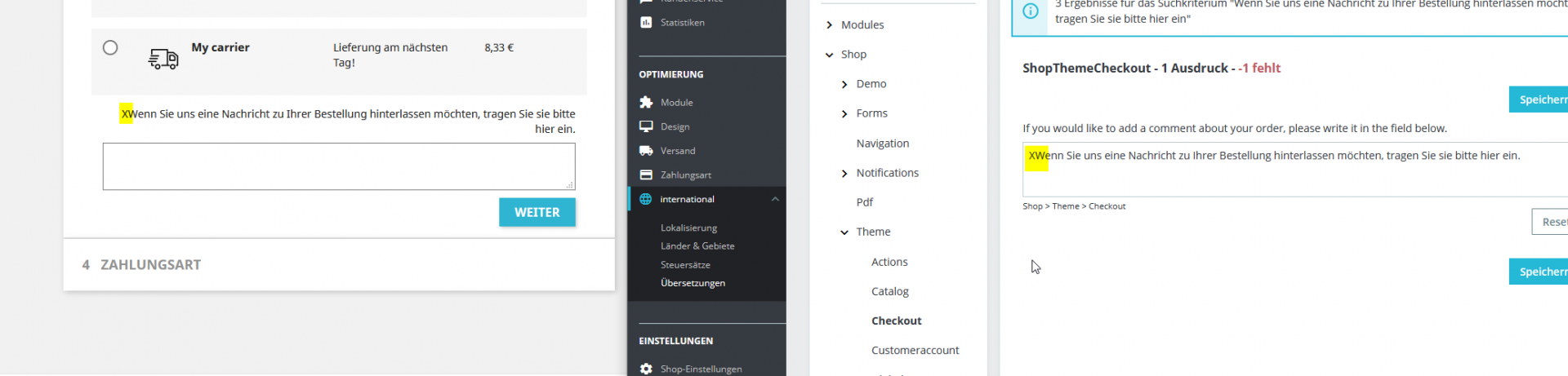Click the info icon in results banner
The image size is (1568, 376).
pyautogui.click(x=1031, y=11)
